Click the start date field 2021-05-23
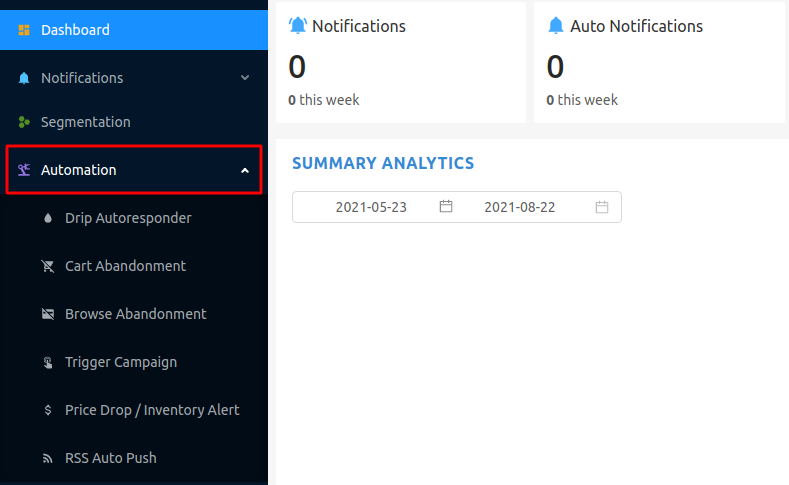 point(371,207)
